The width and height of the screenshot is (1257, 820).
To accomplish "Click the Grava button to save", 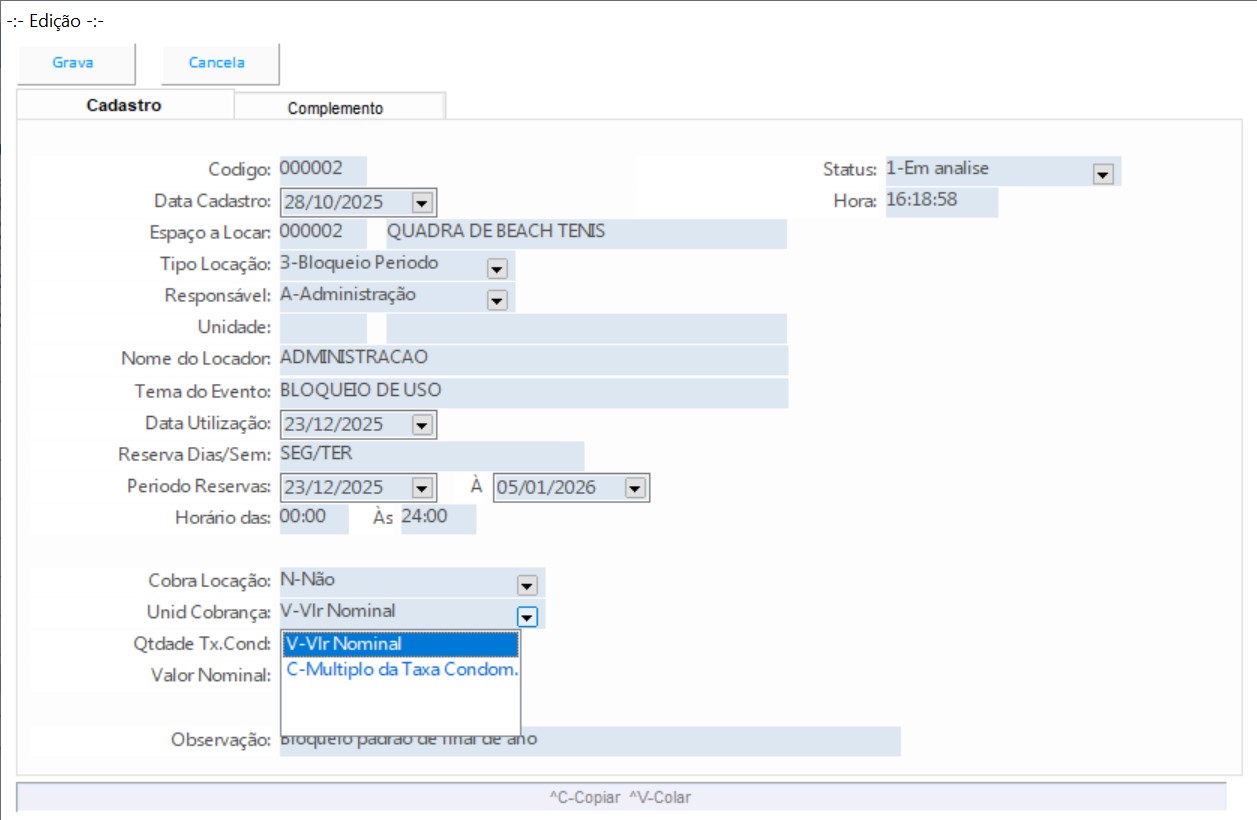I will coord(74,63).
